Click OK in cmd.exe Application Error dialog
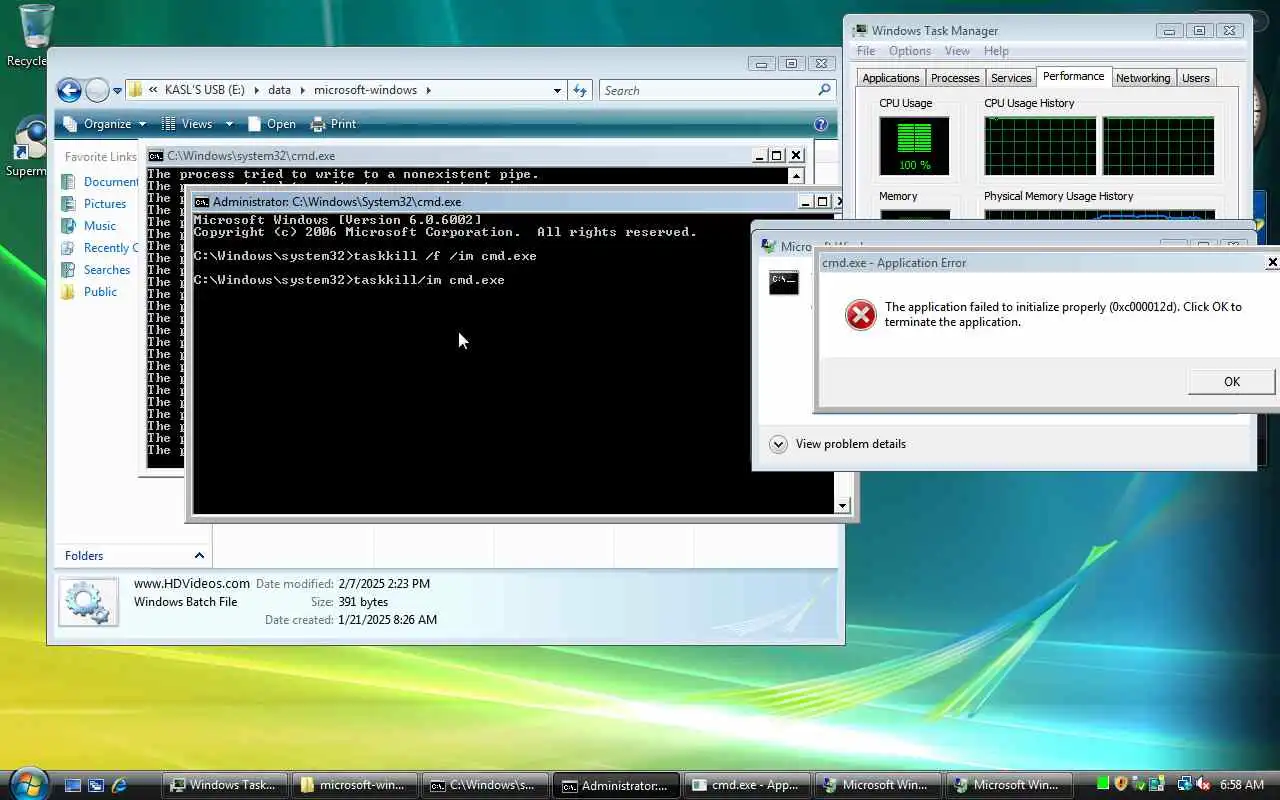This screenshot has width=1280, height=800. coord(1231,381)
